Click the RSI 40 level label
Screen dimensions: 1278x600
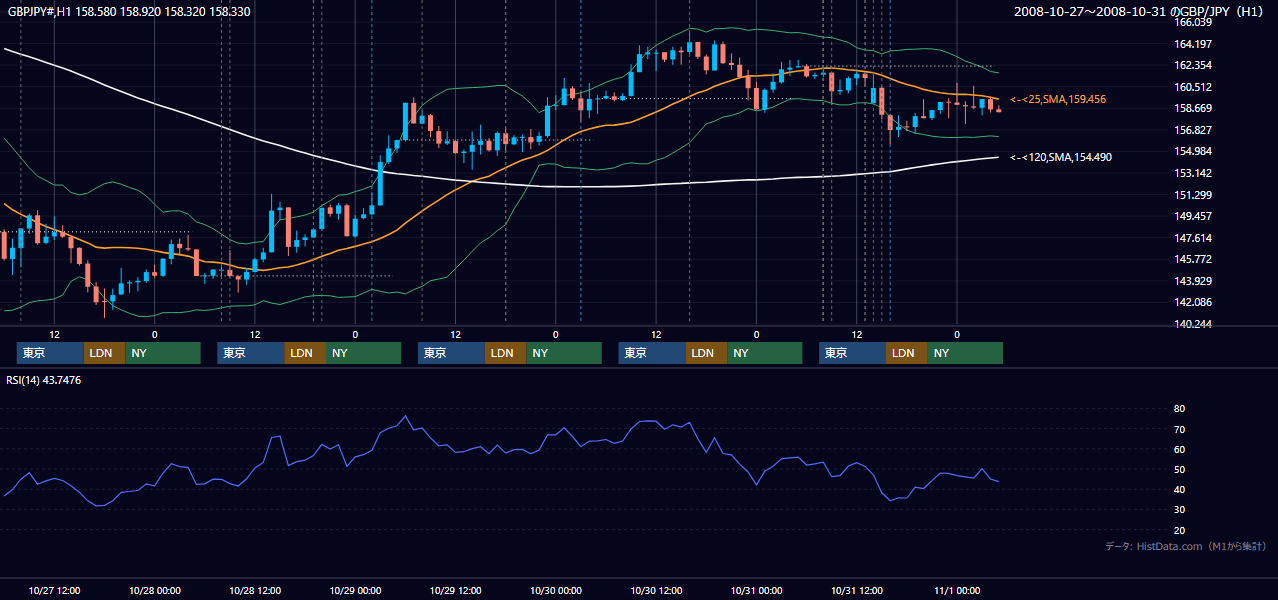1179,489
